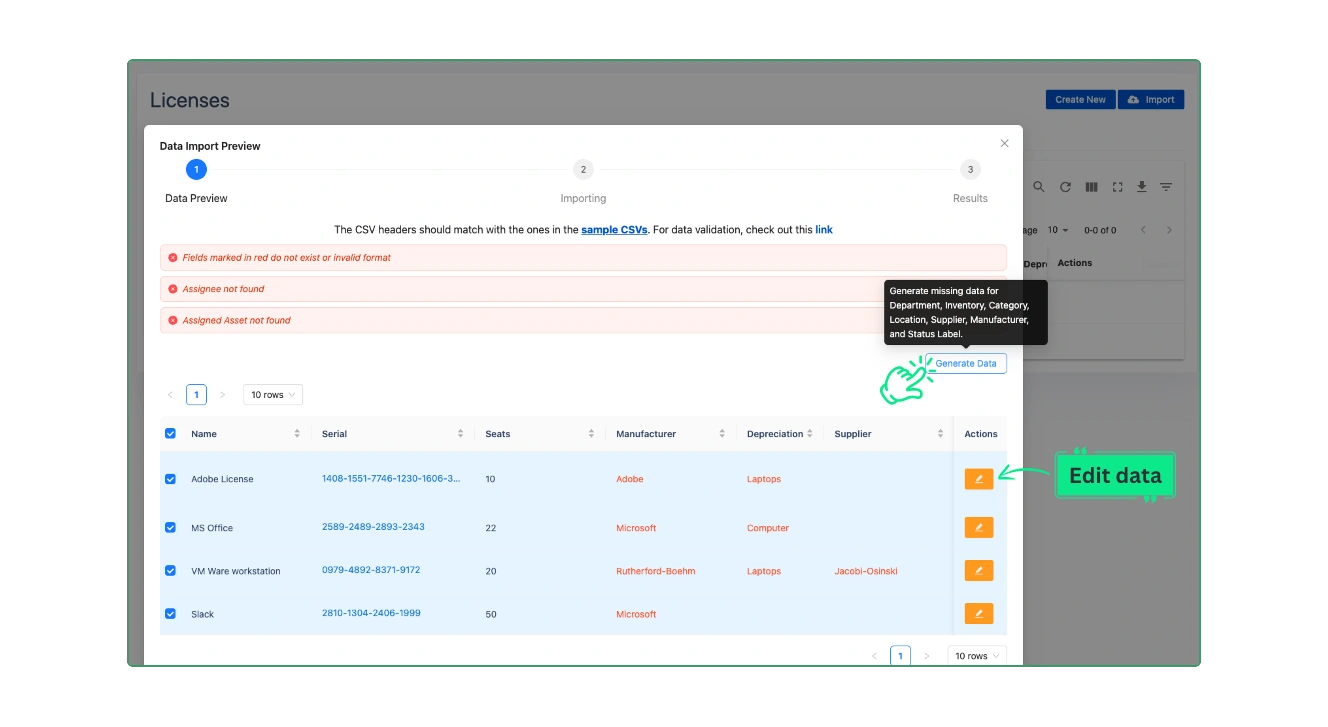Close the Data Import Preview dialog
Screen dimensions: 1328x727
pyautogui.click(x=1004, y=143)
